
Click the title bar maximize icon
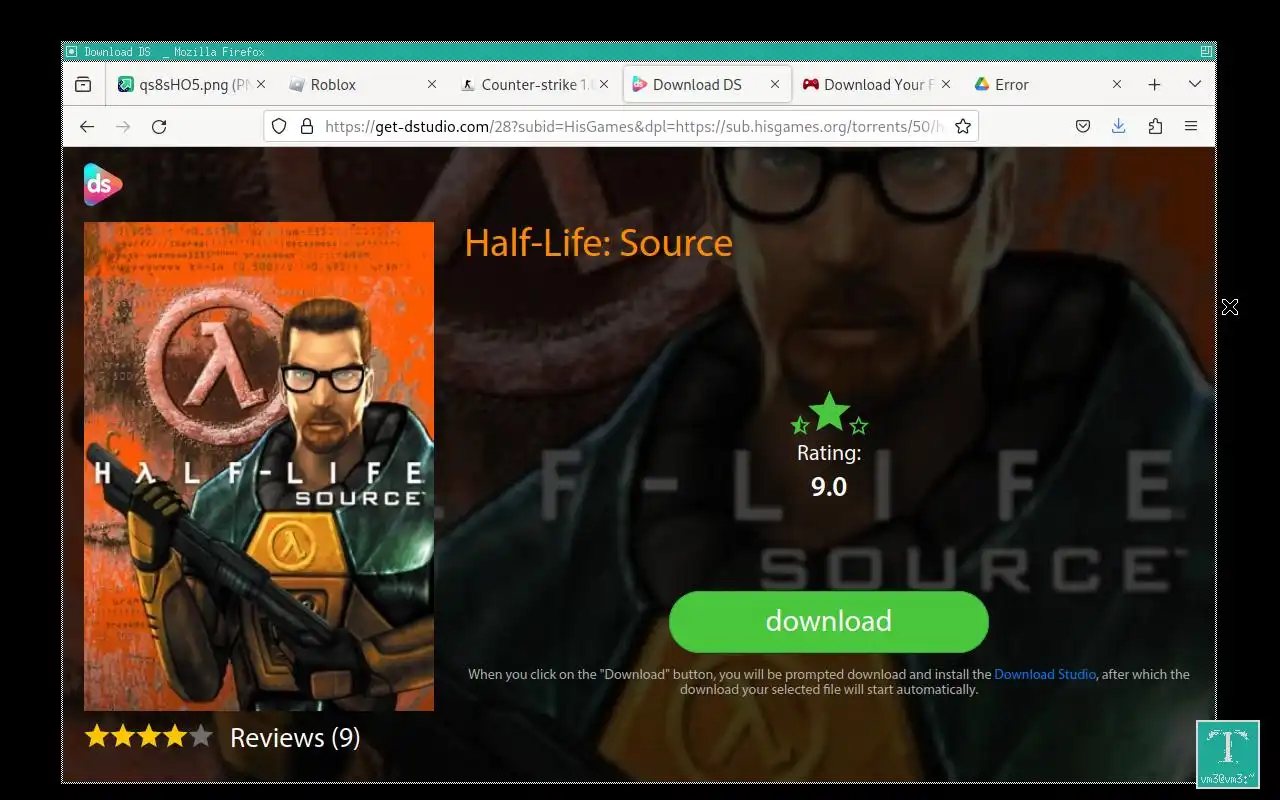1207,51
